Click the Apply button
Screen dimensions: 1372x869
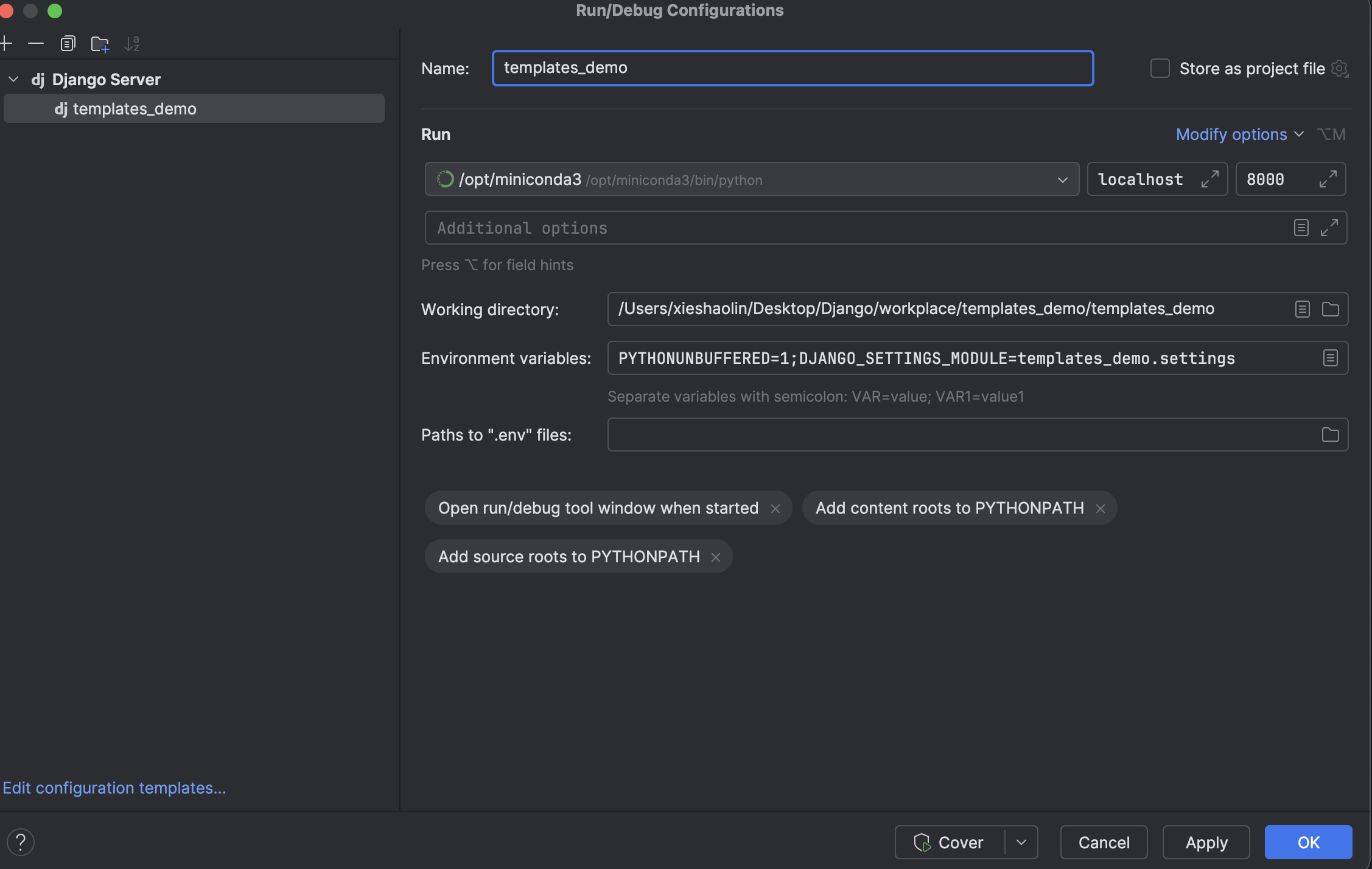click(x=1206, y=843)
